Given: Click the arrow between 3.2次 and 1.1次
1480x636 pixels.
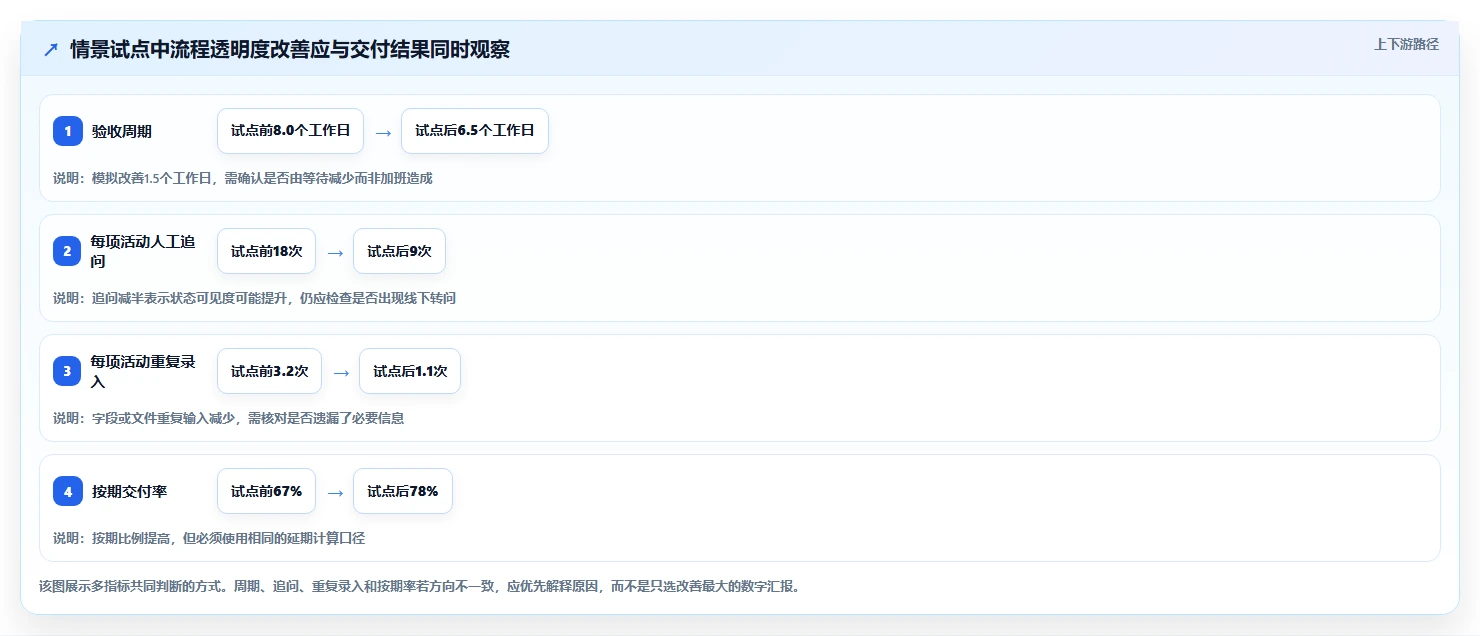Looking at the screenshot, I should pyautogui.click(x=341, y=372).
